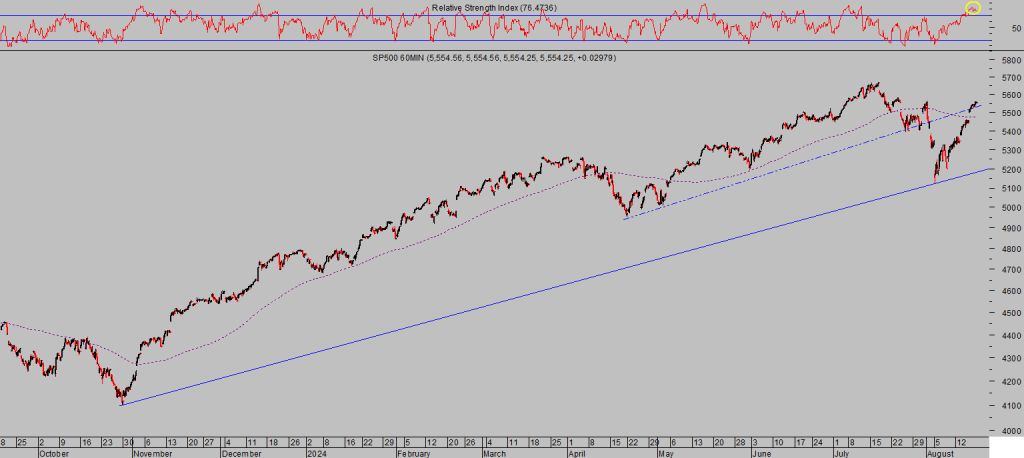The height and width of the screenshot is (458, 1024).
Task: Select the 5800 price axis label
Action: click(1008, 62)
